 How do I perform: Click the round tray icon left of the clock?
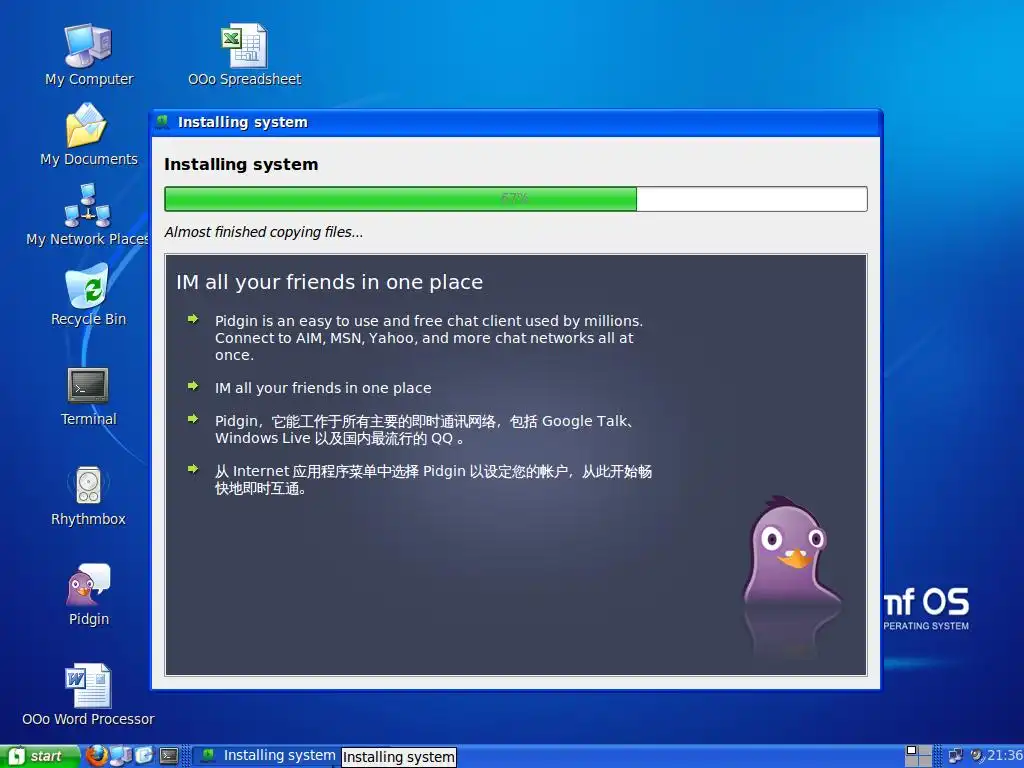pos(977,756)
